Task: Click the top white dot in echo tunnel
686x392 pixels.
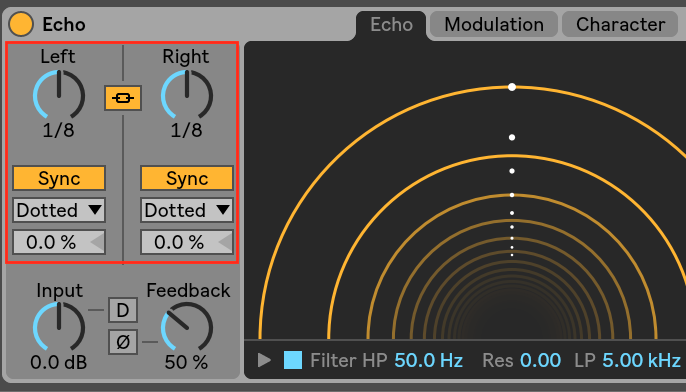Action: tap(512, 87)
